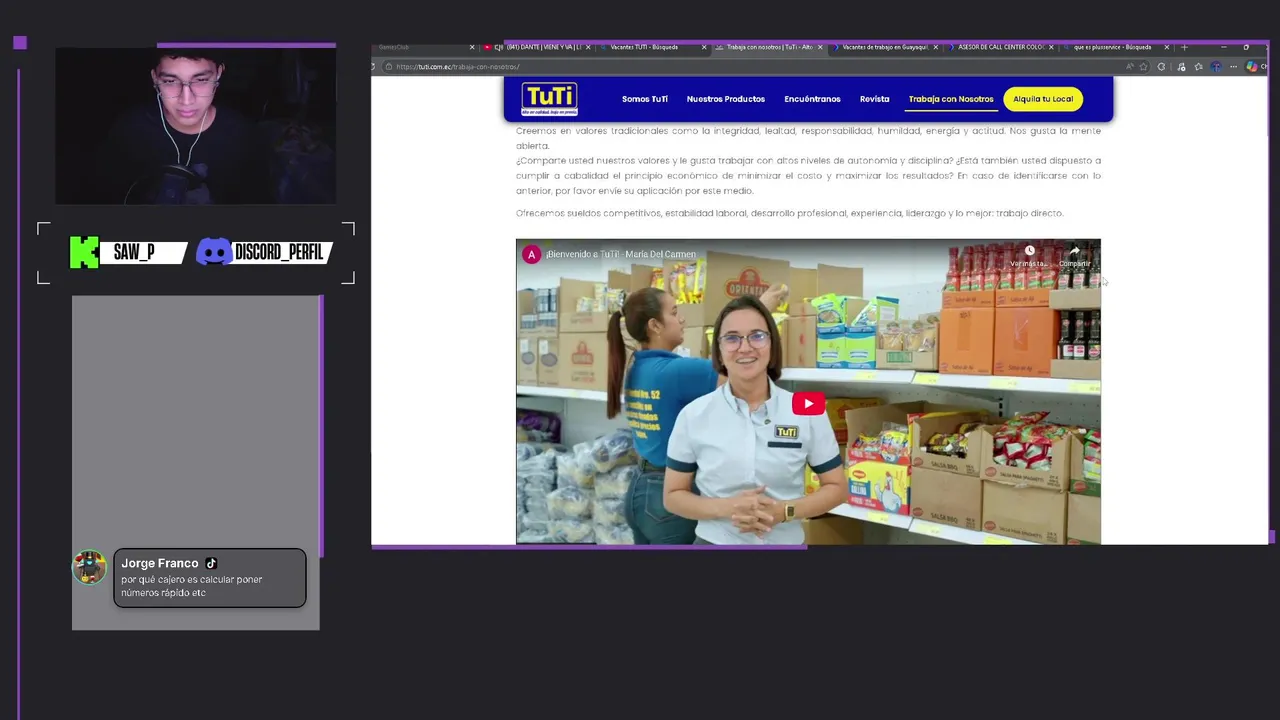Image resolution: width=1280 pixels, height=720 pixels.
Task: Open the Nuestros Productos menu item
Action: tap(725, 99)
